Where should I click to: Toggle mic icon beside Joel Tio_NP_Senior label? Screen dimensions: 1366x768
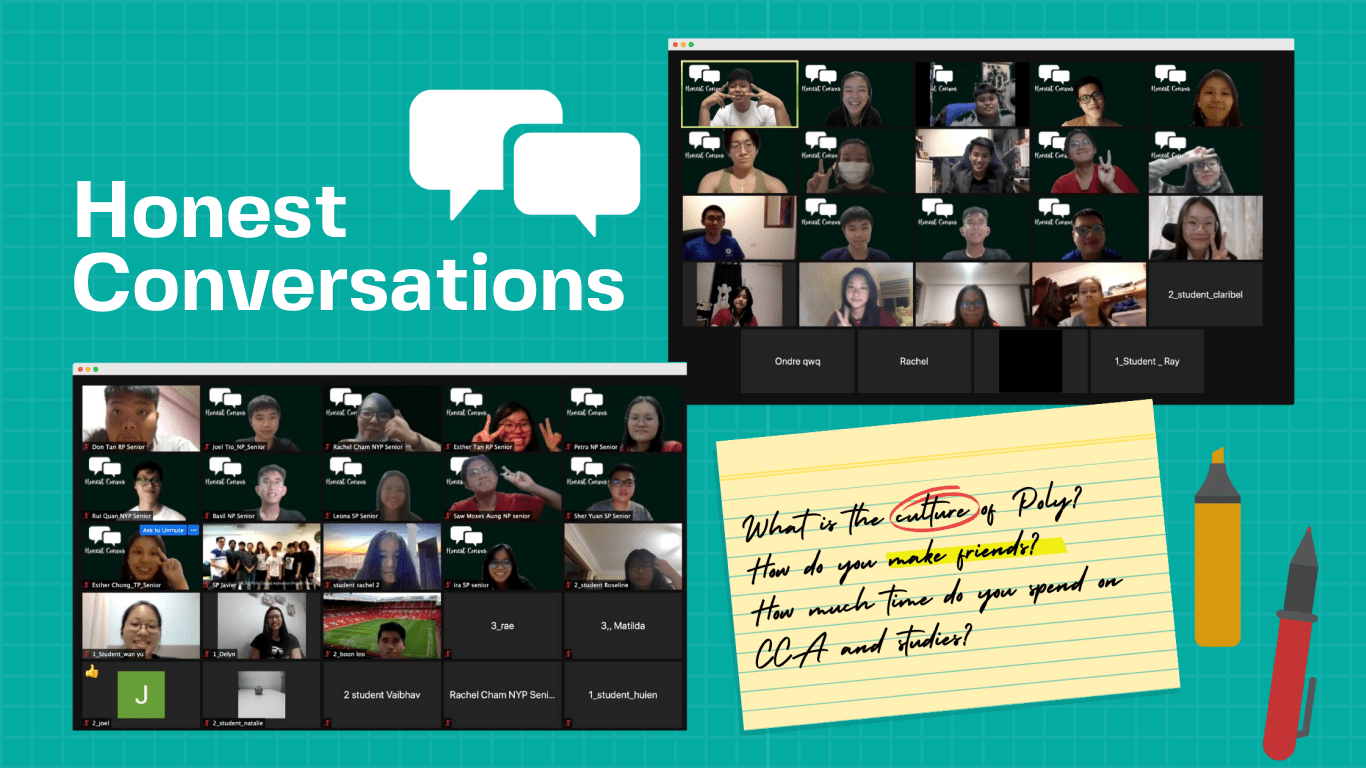(207, 447)
